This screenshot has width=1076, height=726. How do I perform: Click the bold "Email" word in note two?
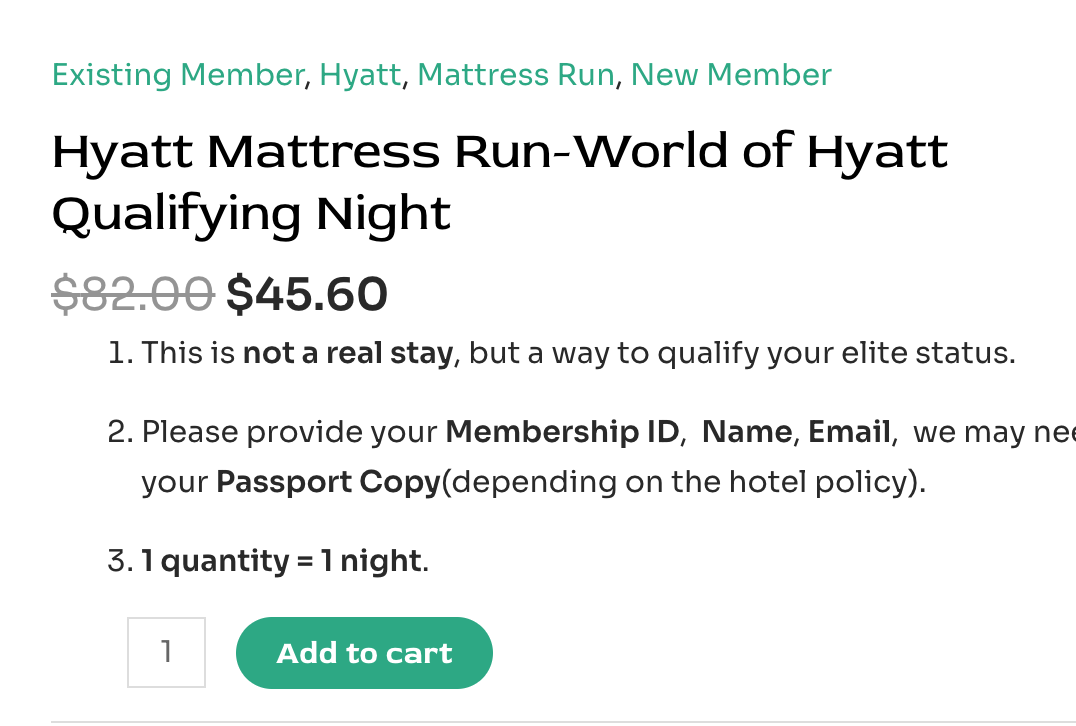tap(849, 432)
